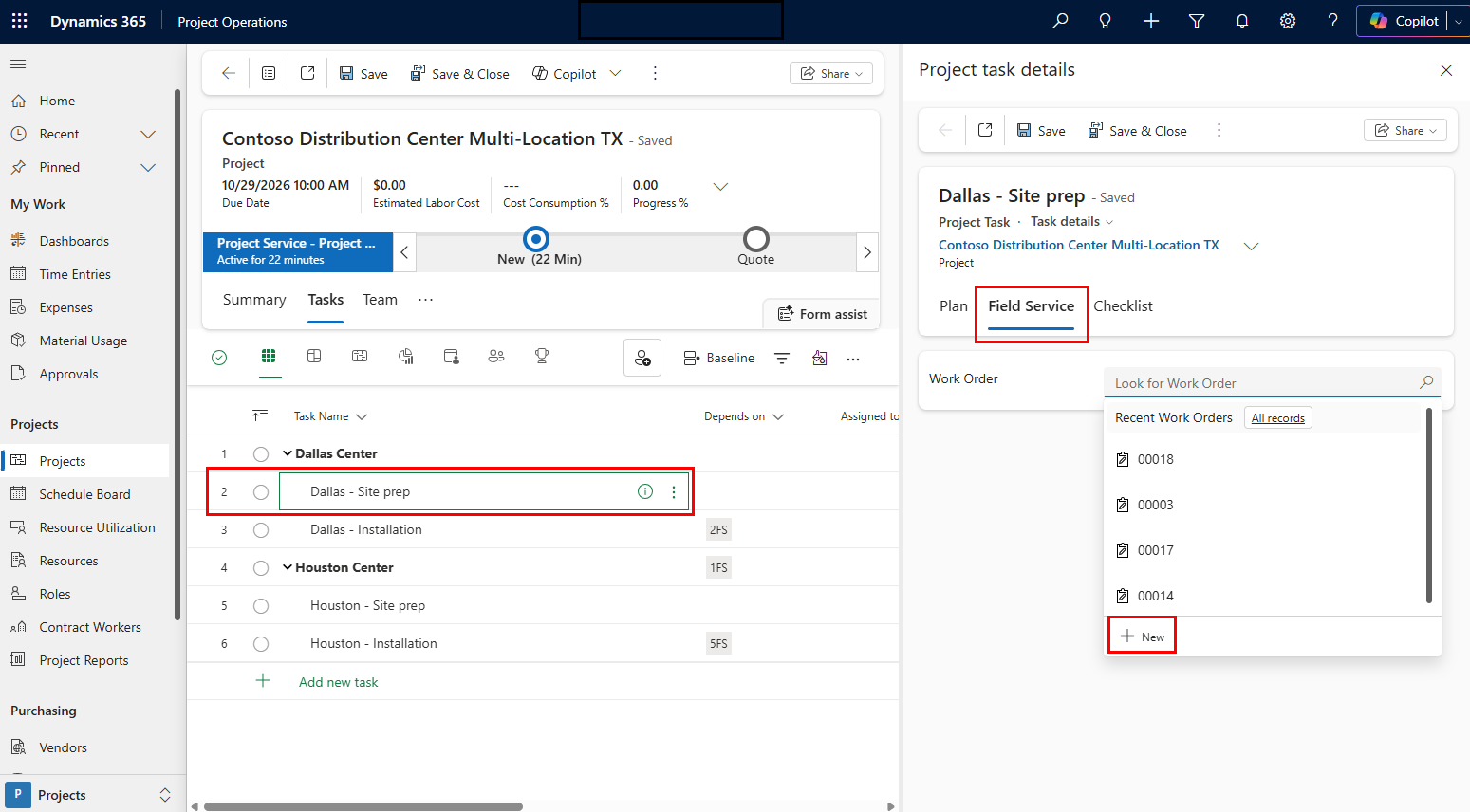This screenshot has width=1470, height=812.
Task: Open the Task details form selector dropdown
Action: (1072, 221)
